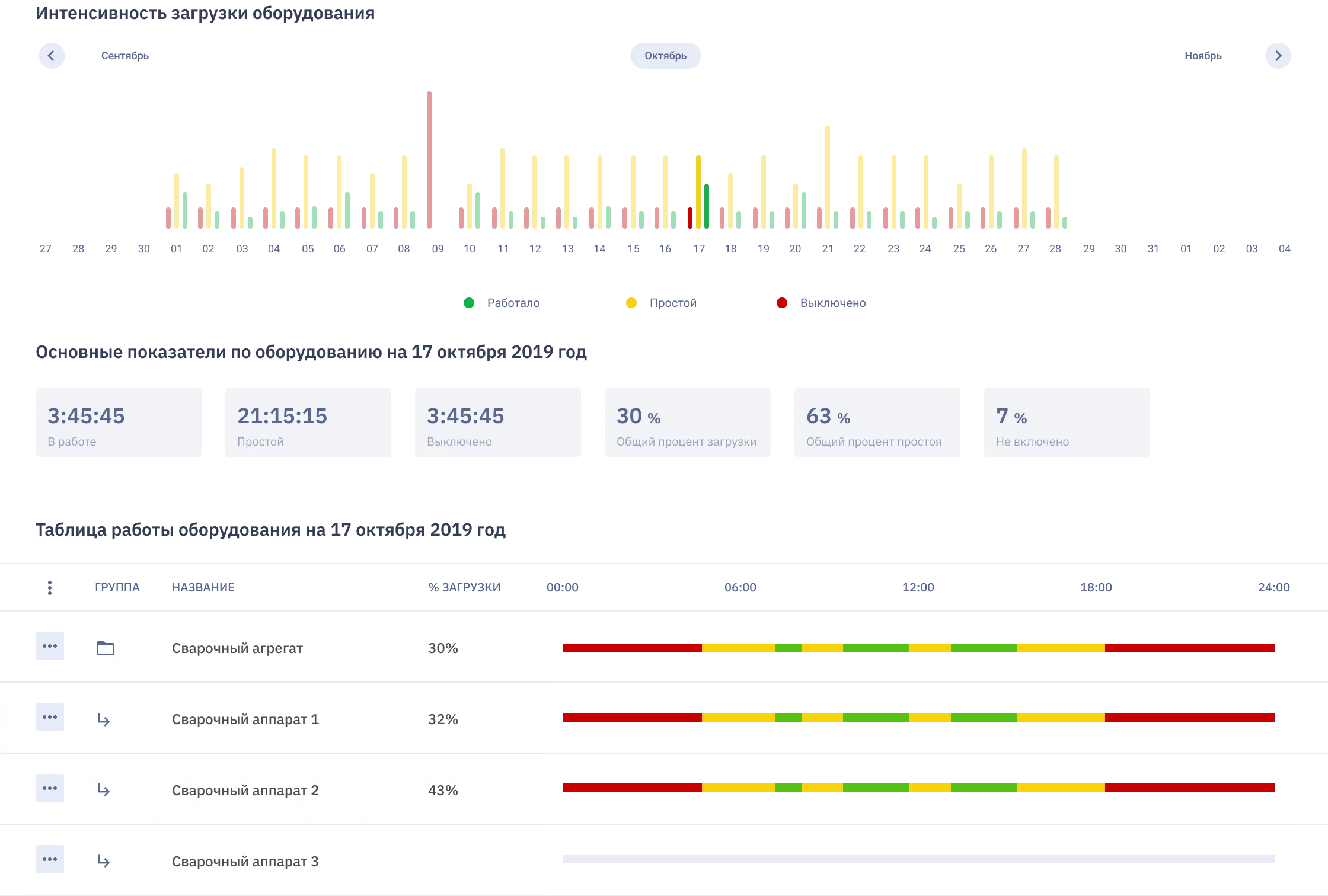Open options menu for Сварочный аппарат 1
Viewport: 1328px width, 896px height.
pos(50,717)
